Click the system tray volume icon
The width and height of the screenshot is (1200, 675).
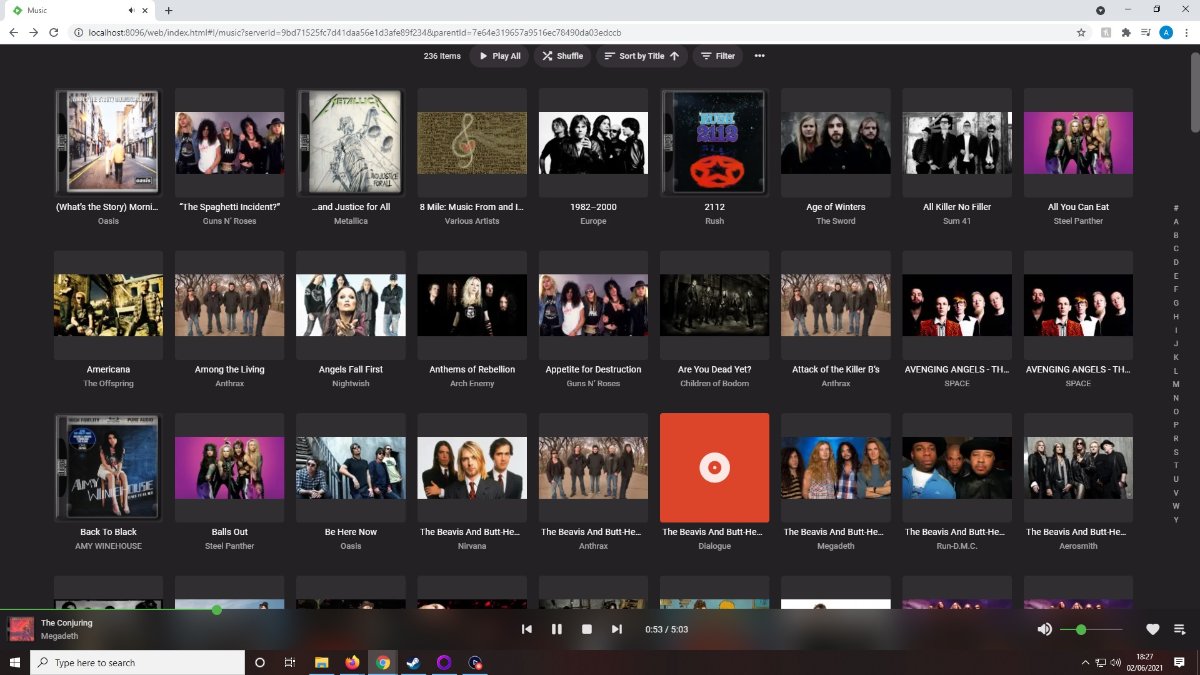[1116, 662]
